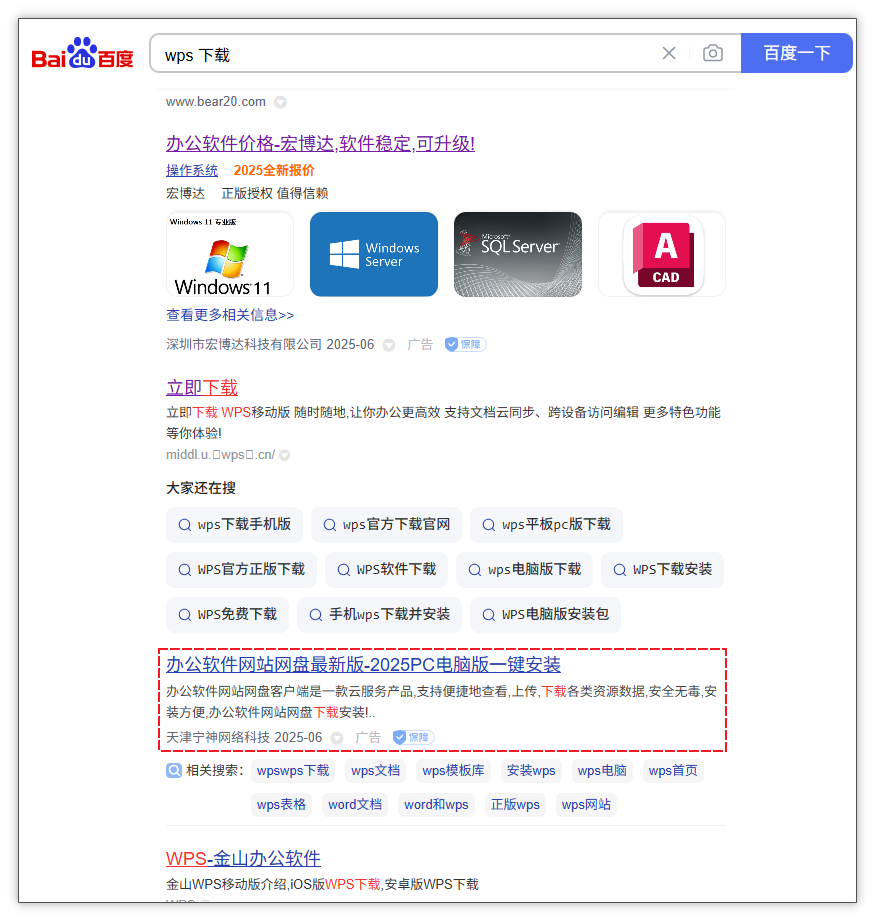Viewport: 875px width, 921px height.
Task: Open the WPS-金山办公软件 result link
Action: pos(243,858)
